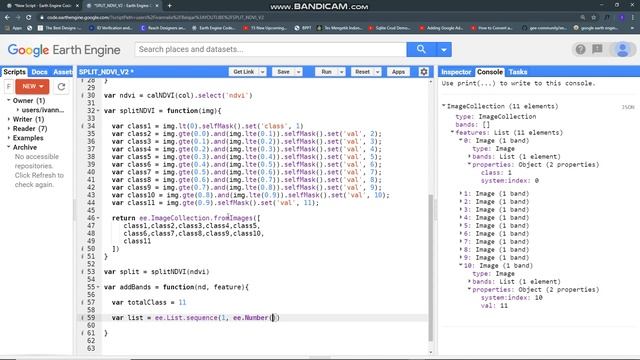Click the info marker on line 57
Viewport: 640px width, 360px height.
(x=82, y=302)
